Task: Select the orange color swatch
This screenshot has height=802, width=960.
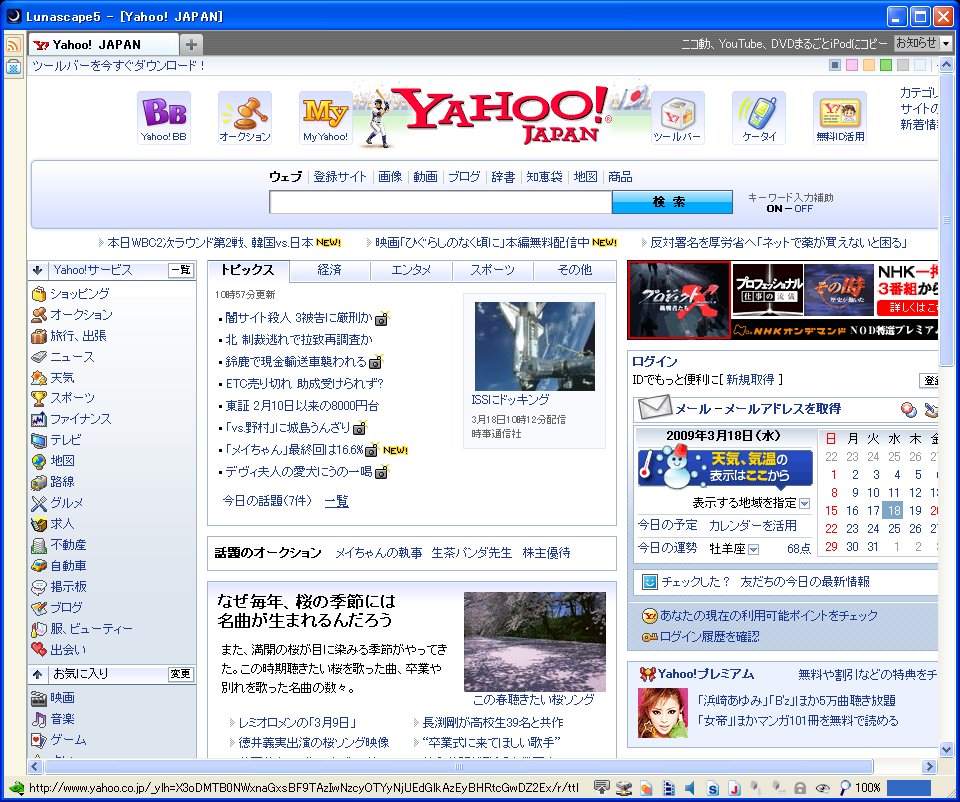Action: pos(869,65)
